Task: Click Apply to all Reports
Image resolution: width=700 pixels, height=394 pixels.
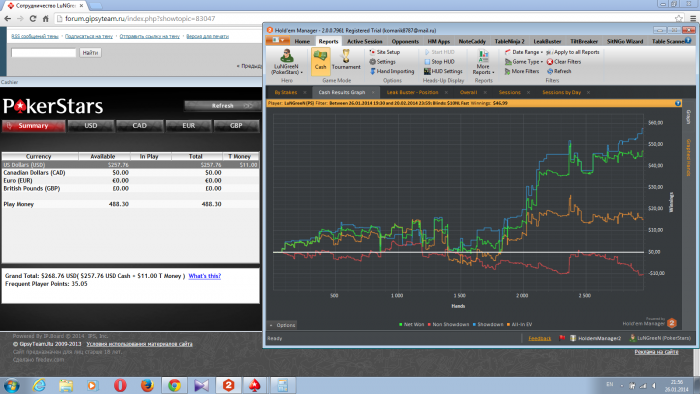Action: 573,52
